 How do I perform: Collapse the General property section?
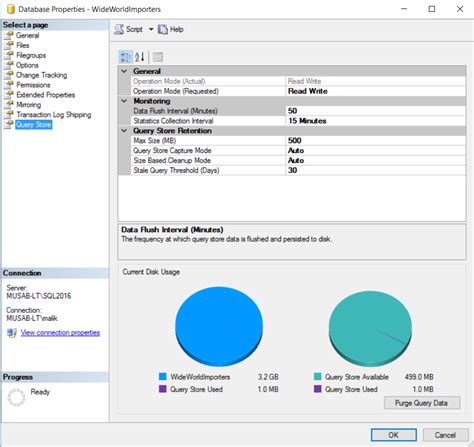(x=124, y=71)
